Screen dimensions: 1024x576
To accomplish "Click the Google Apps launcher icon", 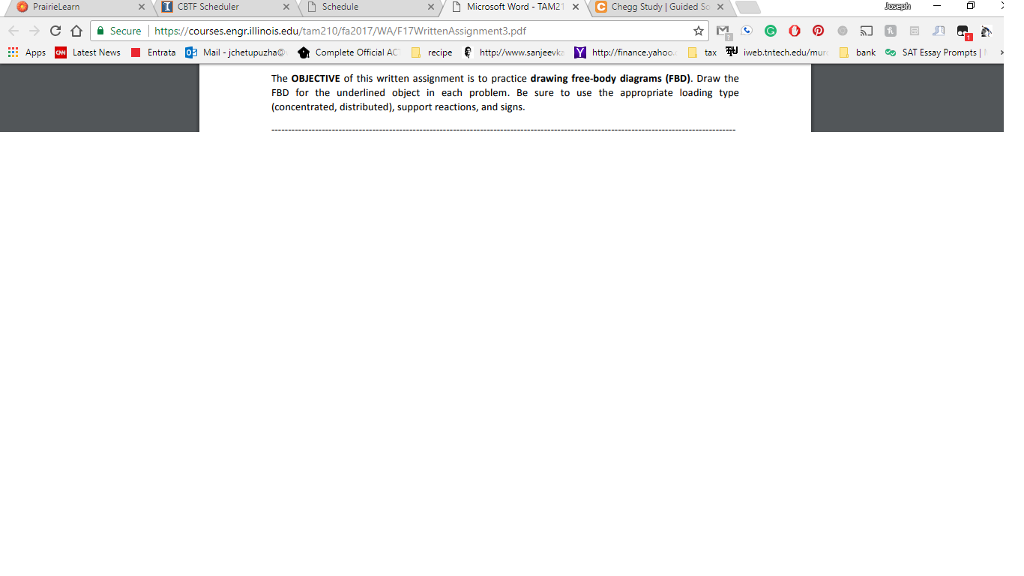I will click(13, 52).
